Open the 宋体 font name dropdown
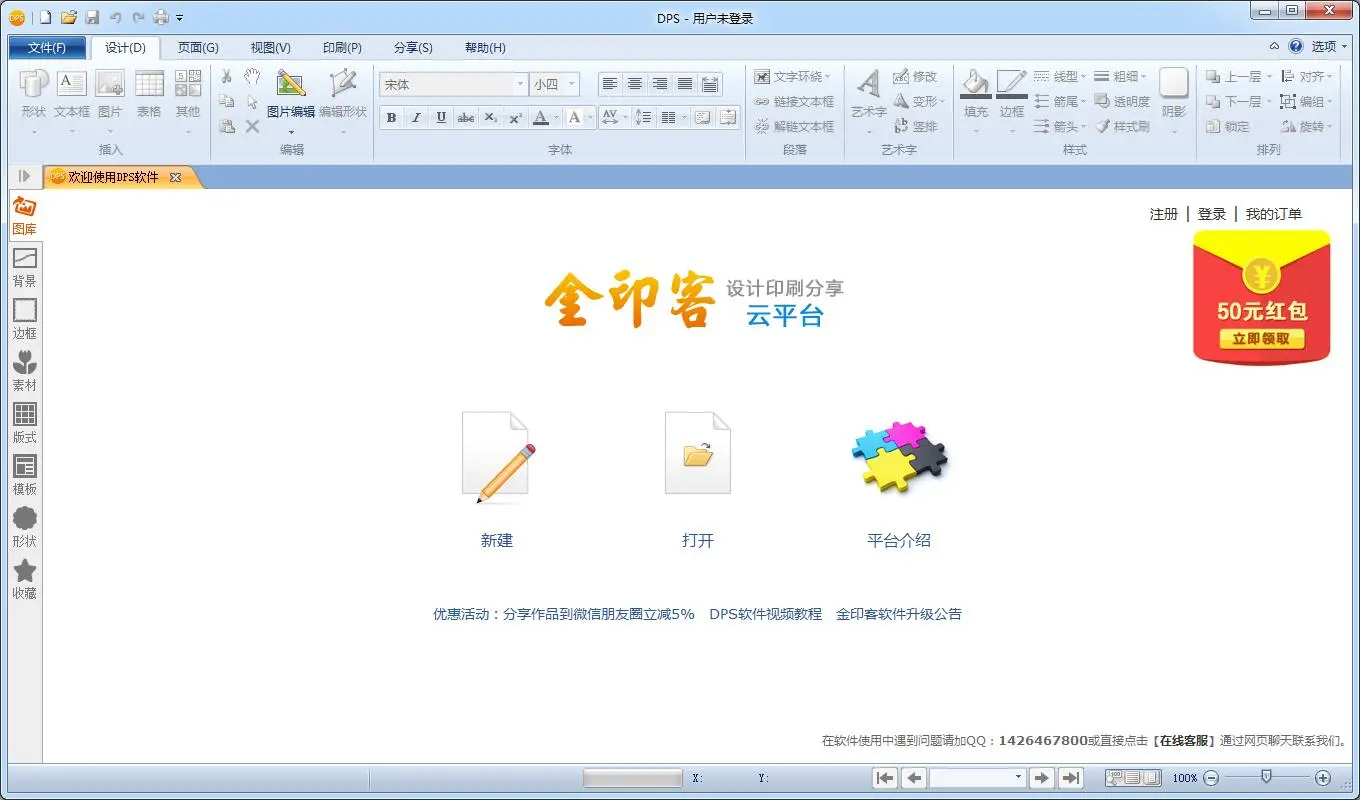This screenshot has width=1360, height=800. point(520,84)
